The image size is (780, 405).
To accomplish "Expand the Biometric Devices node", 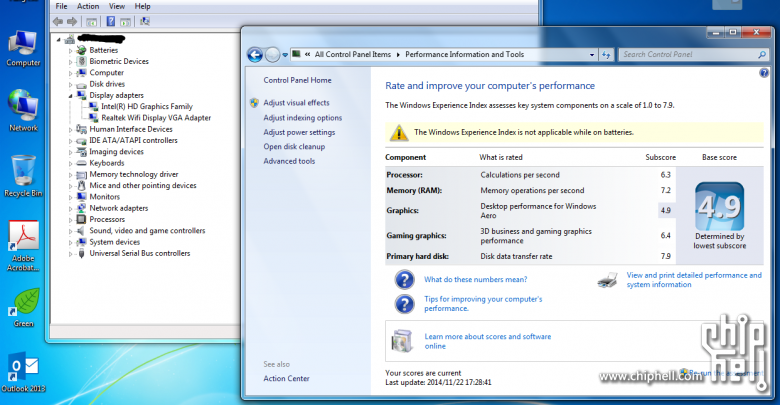I will tap(71, 62).
